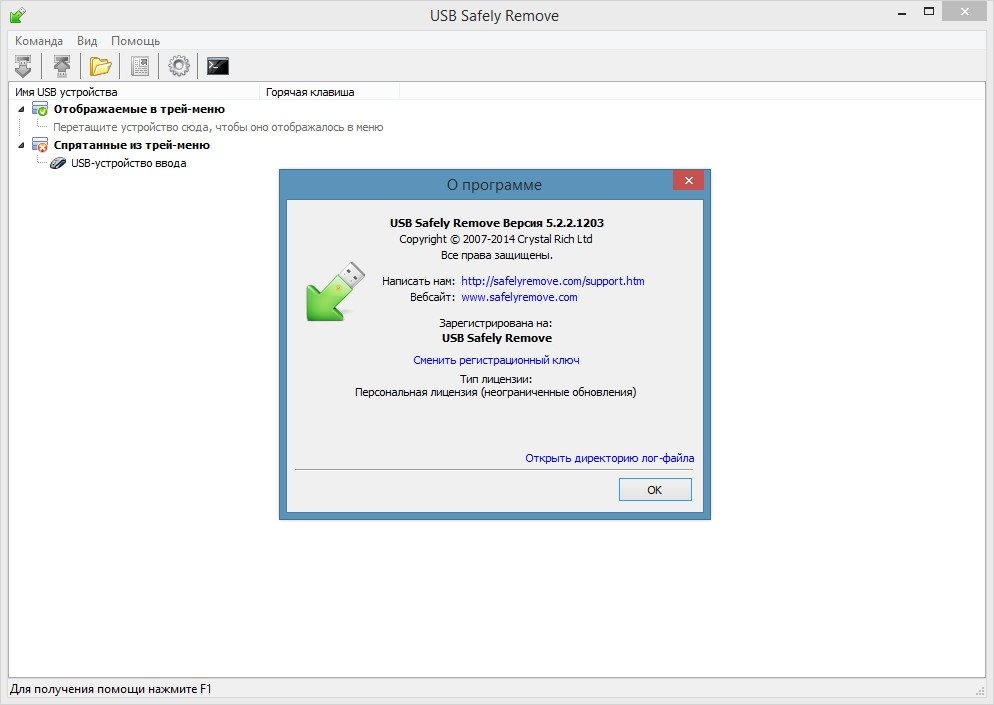Click Открыть директорию лог-файла link

click(x=609, y=458)
